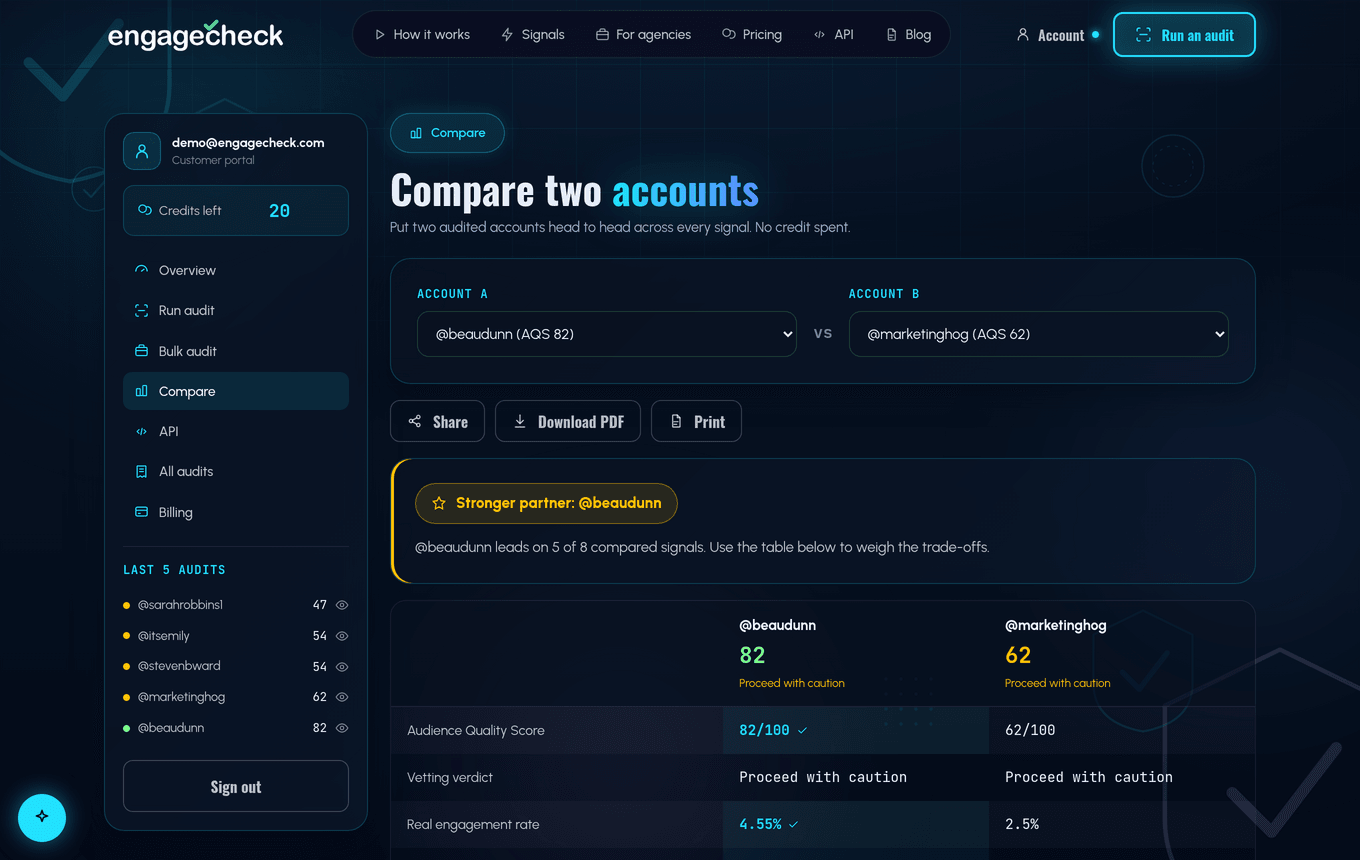Open Billing in sidebar
This screenshot has width=1360, height=860.
pos(236,512)
